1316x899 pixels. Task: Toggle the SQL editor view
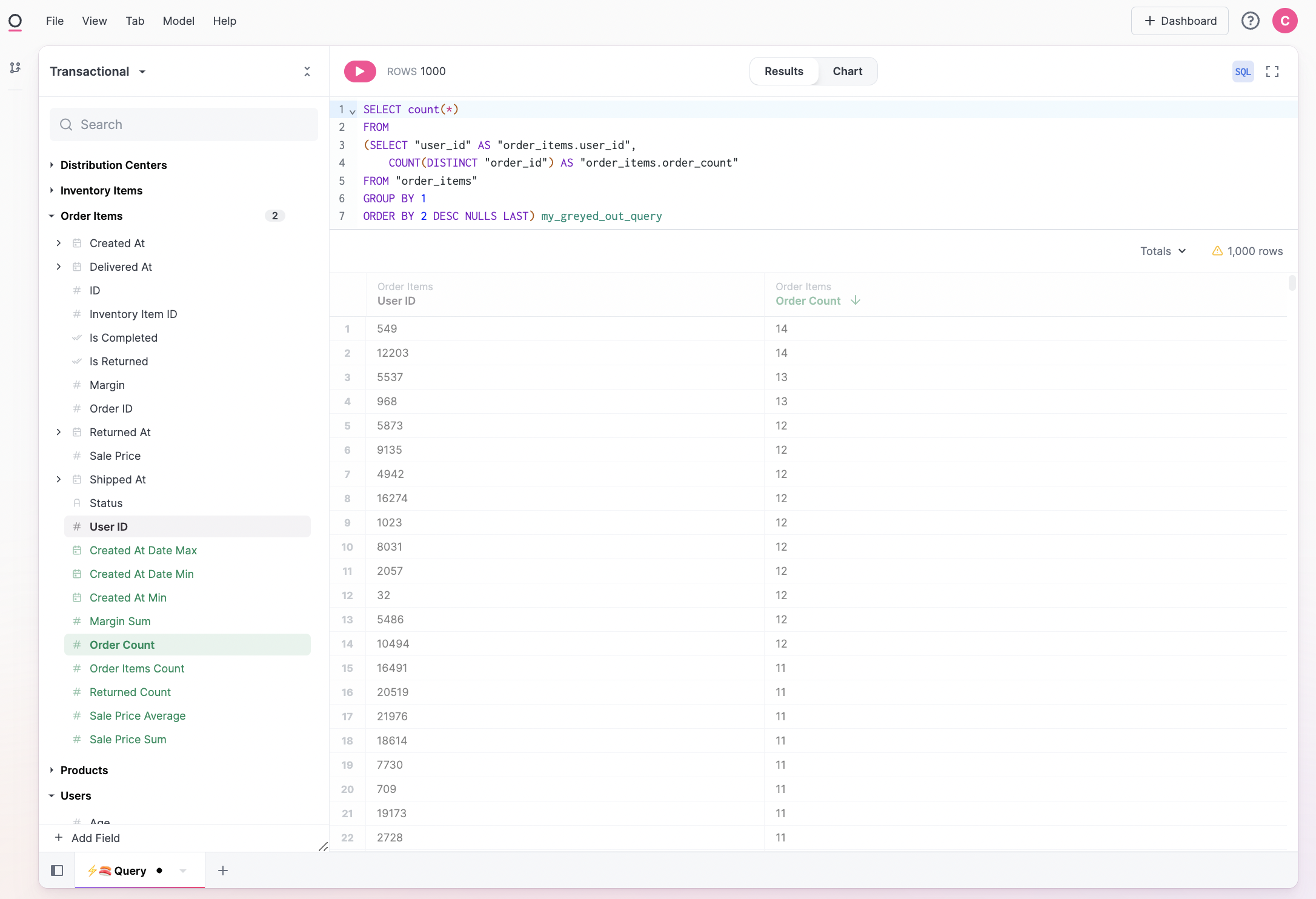(x=1243, y=71)
